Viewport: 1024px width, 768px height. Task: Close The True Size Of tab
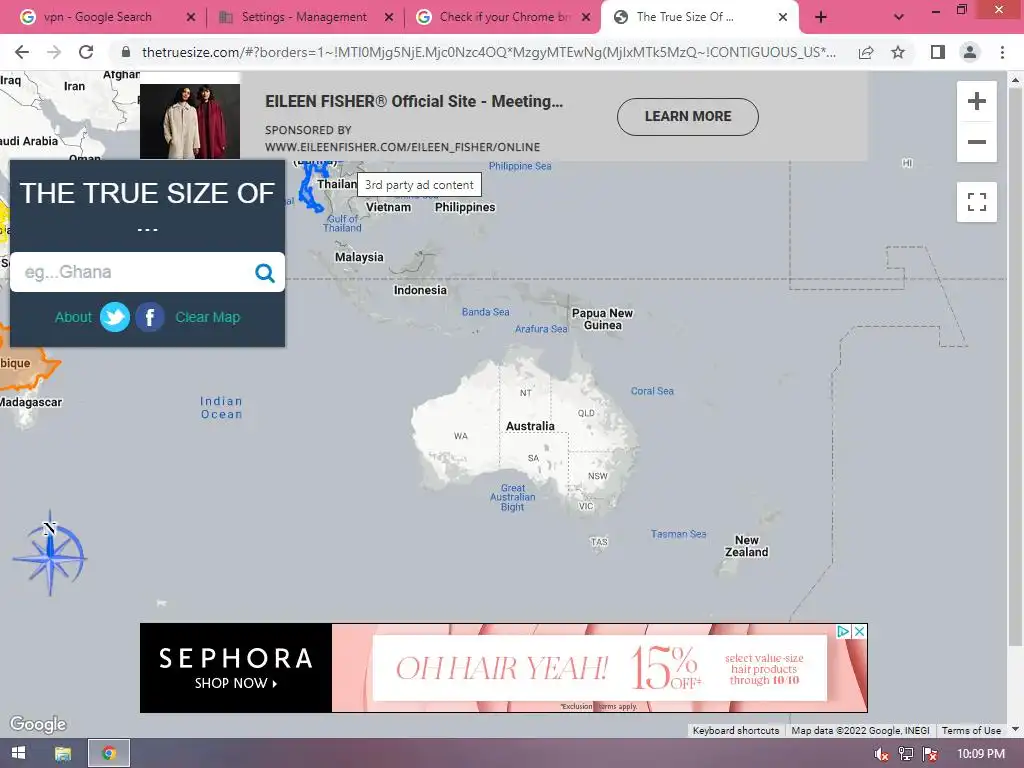[x=782, y=17]
